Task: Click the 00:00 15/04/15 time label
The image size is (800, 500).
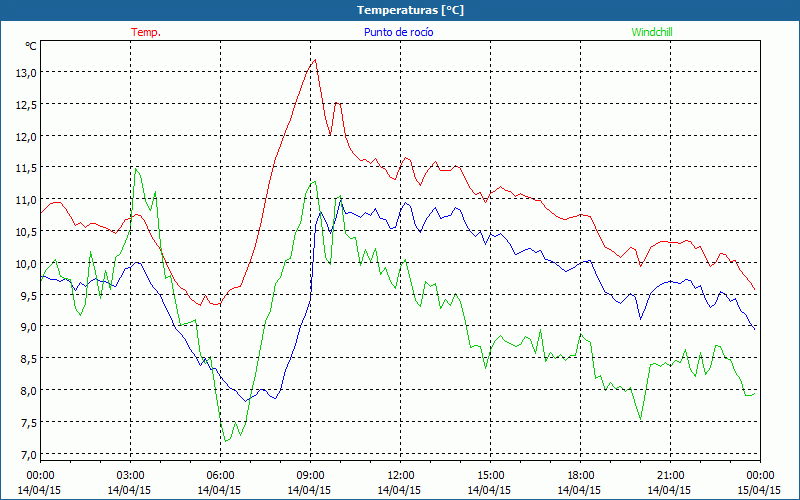Action: pos(760,483)
